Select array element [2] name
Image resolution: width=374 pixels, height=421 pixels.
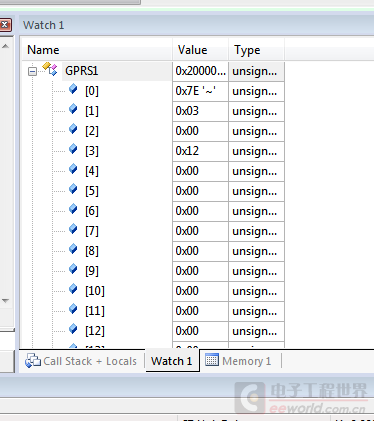point(92,131)
